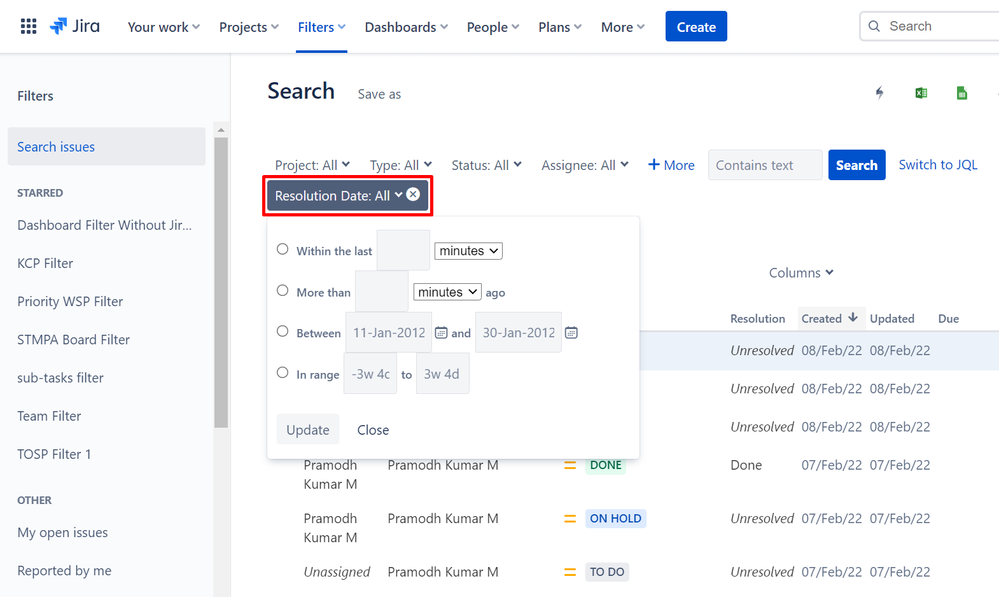Open the calendar picker beside 30-Jan-2012
Viewport: 999px width, 597px height.
tap(571, 333)
